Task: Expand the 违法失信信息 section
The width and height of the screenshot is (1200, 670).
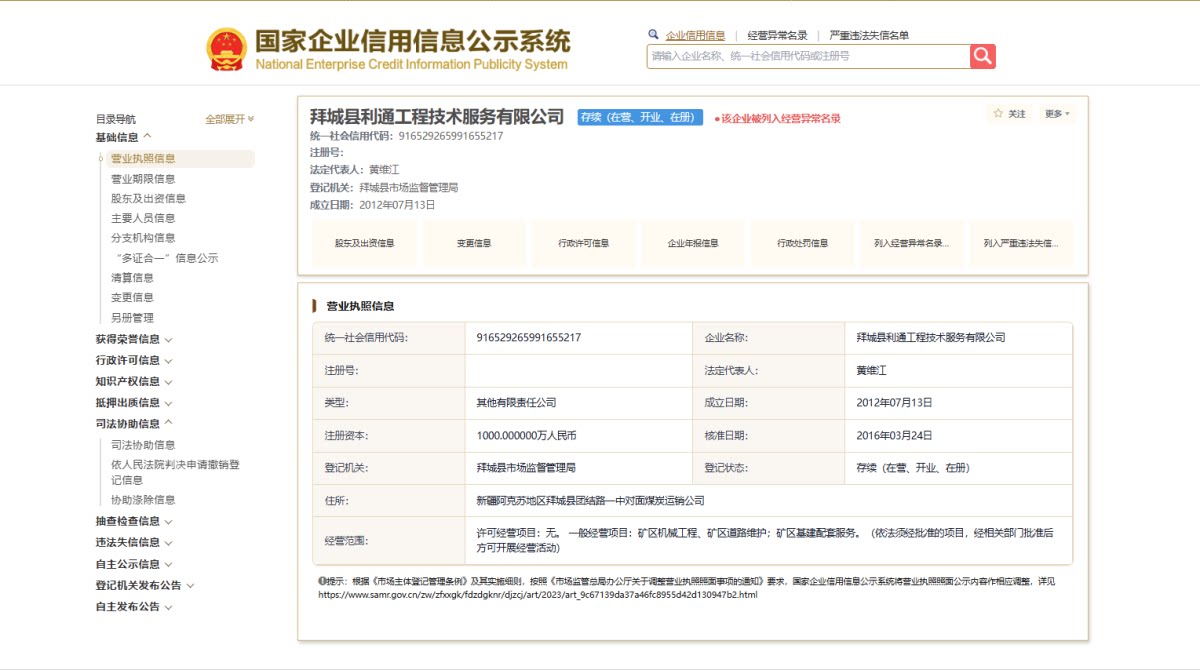Action: (x=134, y=542)
